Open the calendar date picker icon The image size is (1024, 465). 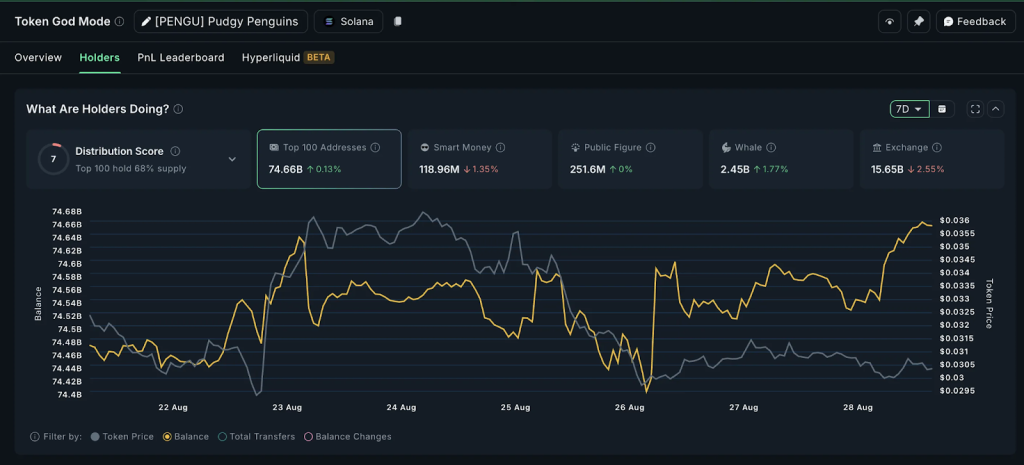[x=942, y=109]
